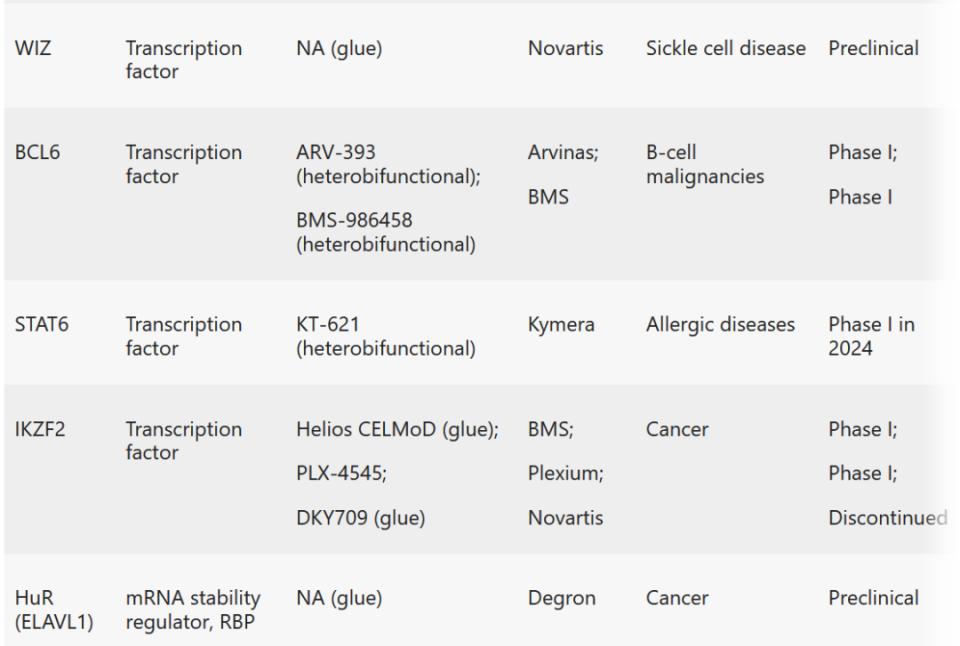The width and height of the screenshot is (960, 646).
Task: Select the Degron company cell
Action: coord(561,598)
